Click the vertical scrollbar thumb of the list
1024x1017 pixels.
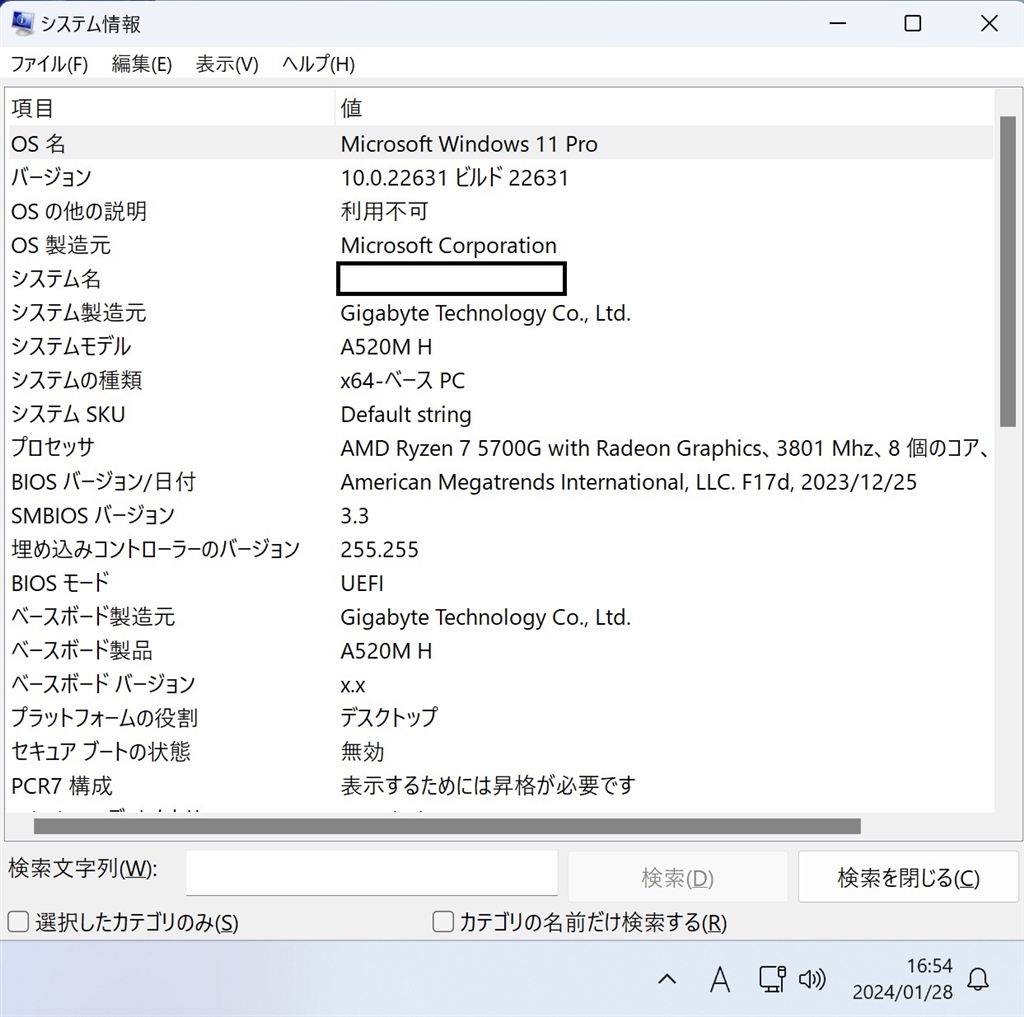pyautogui.click(x=1008, y=272)
